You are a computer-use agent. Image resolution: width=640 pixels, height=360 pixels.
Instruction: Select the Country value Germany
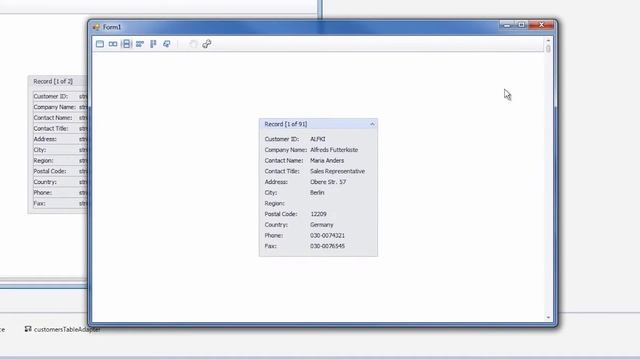tap(322, 225)
